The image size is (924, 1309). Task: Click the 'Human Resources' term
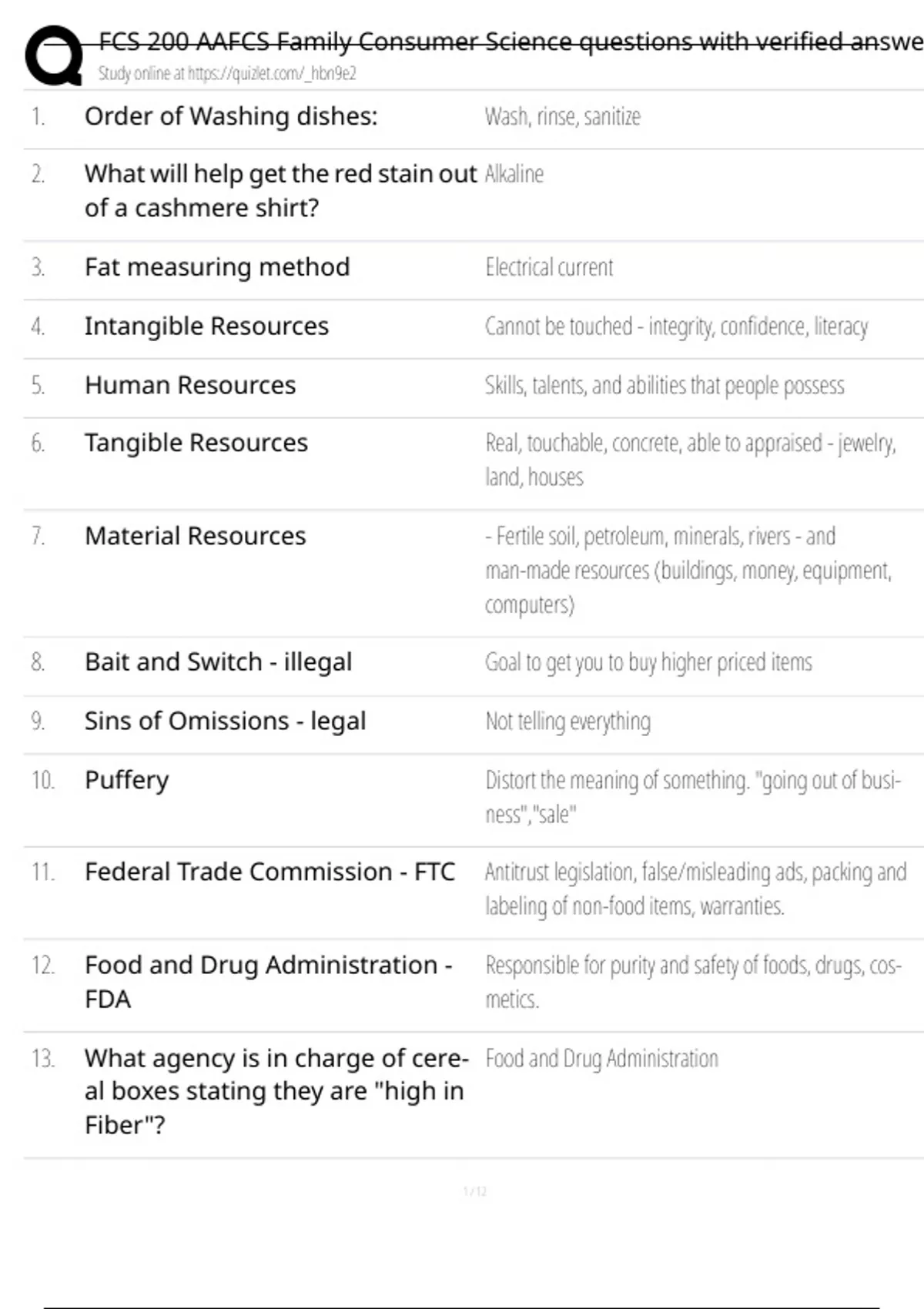[190, 385]
